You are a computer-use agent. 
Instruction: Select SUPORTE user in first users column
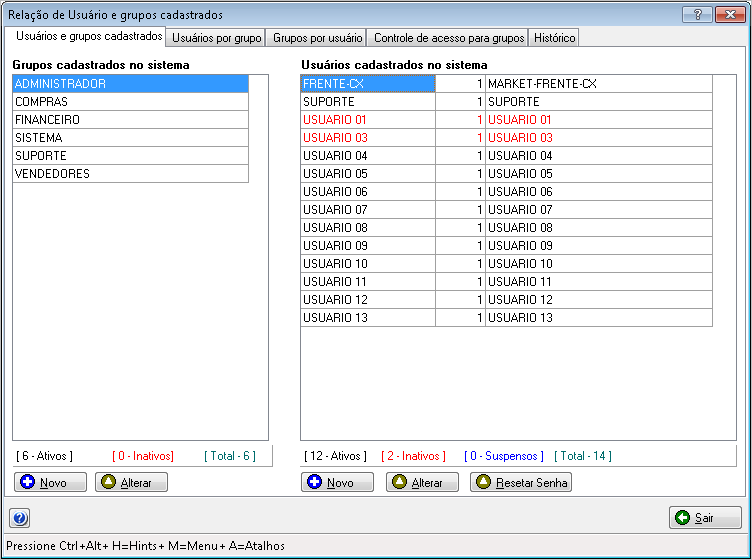point(368,102)
